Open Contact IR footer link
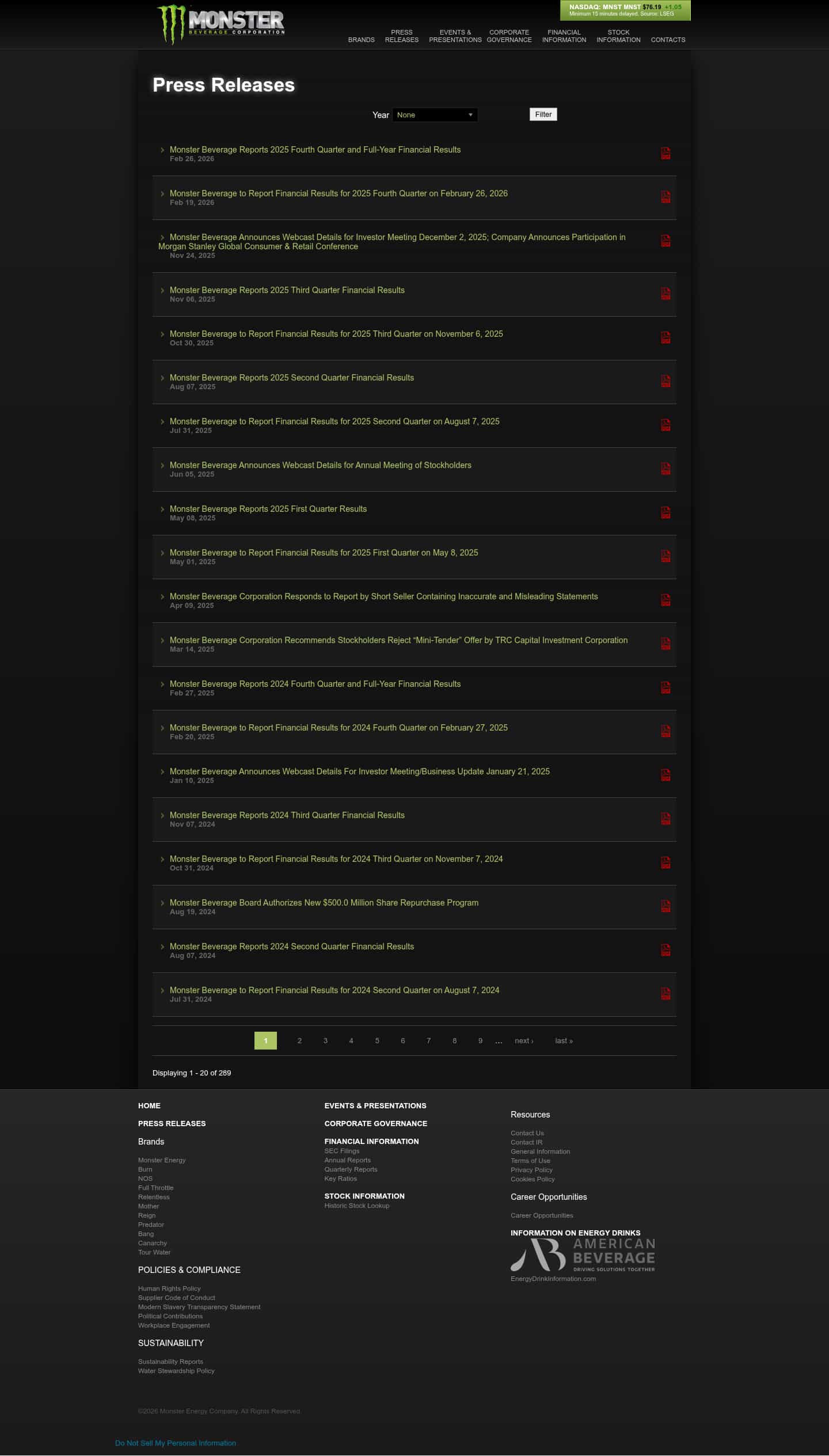829x1456 pixels. [x=527, y=1142]
